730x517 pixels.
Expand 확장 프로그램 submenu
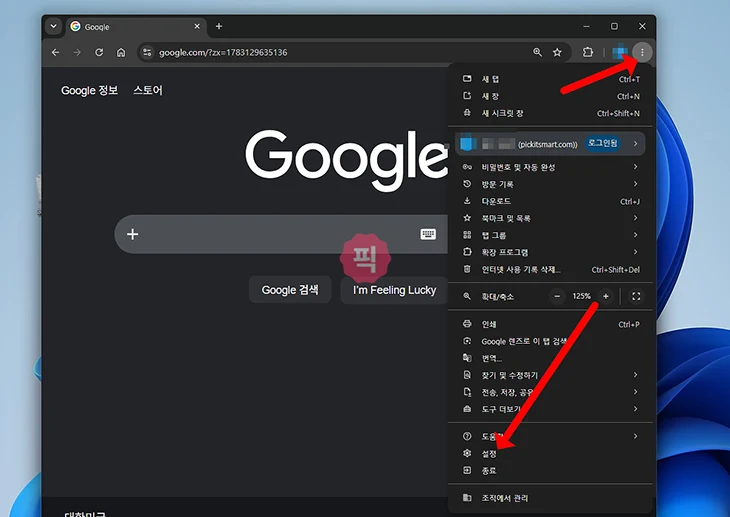(551, 252)
